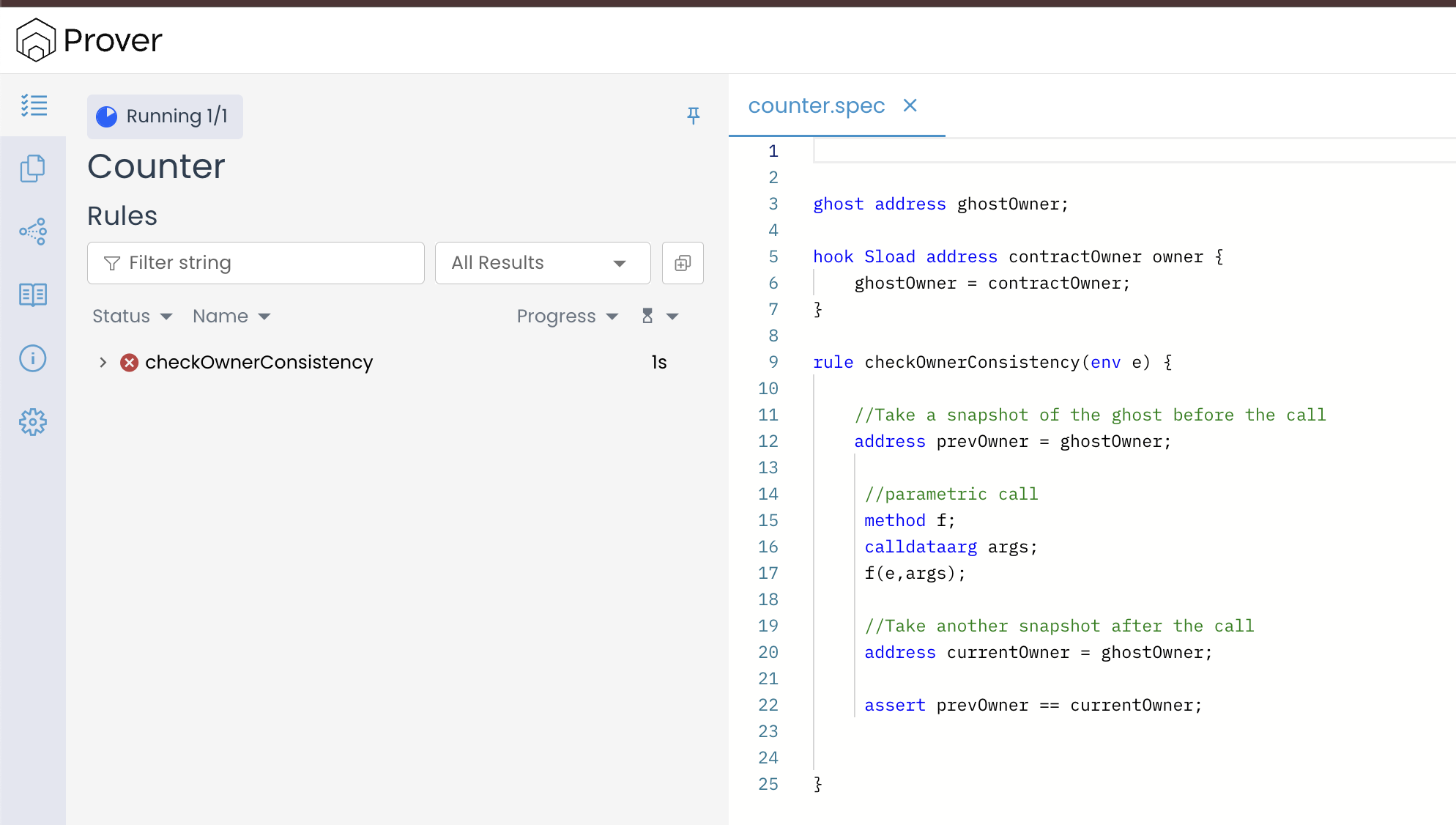The image size is (1456, 825).
Task: Click the pin icon in rules panel
Action: coord(693,115)
